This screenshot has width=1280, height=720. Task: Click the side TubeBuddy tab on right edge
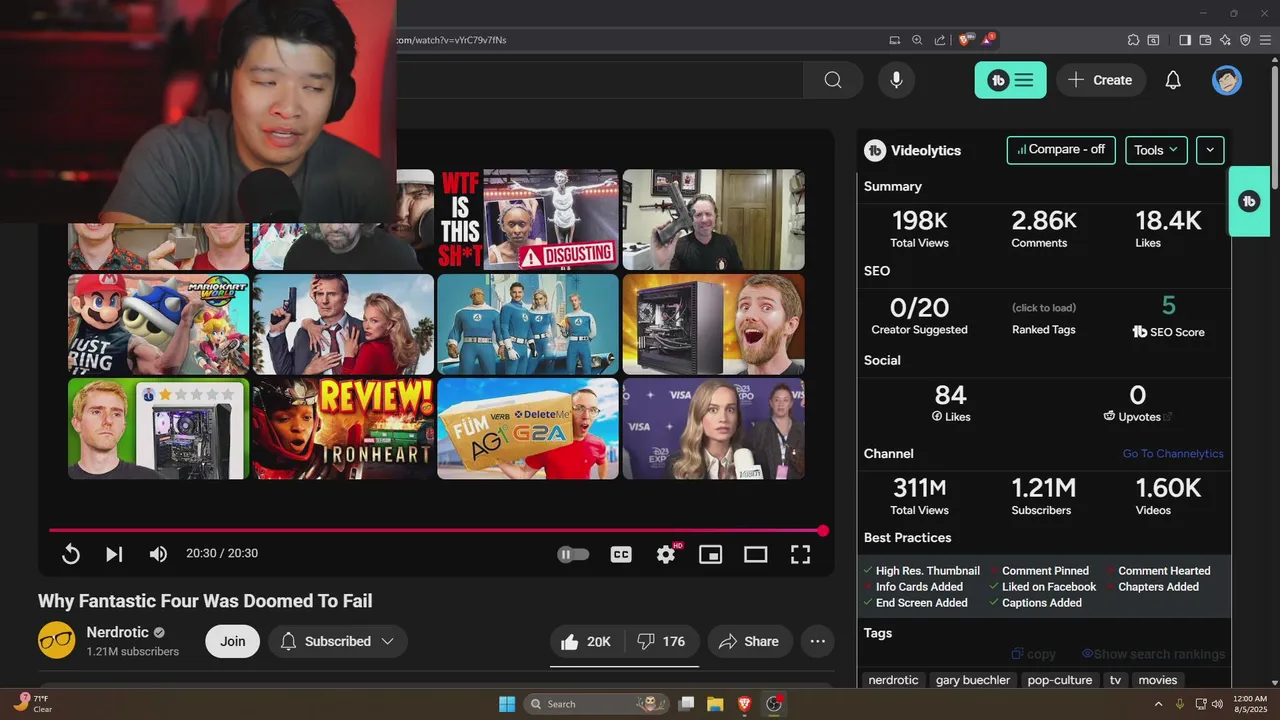point(1249,201)
